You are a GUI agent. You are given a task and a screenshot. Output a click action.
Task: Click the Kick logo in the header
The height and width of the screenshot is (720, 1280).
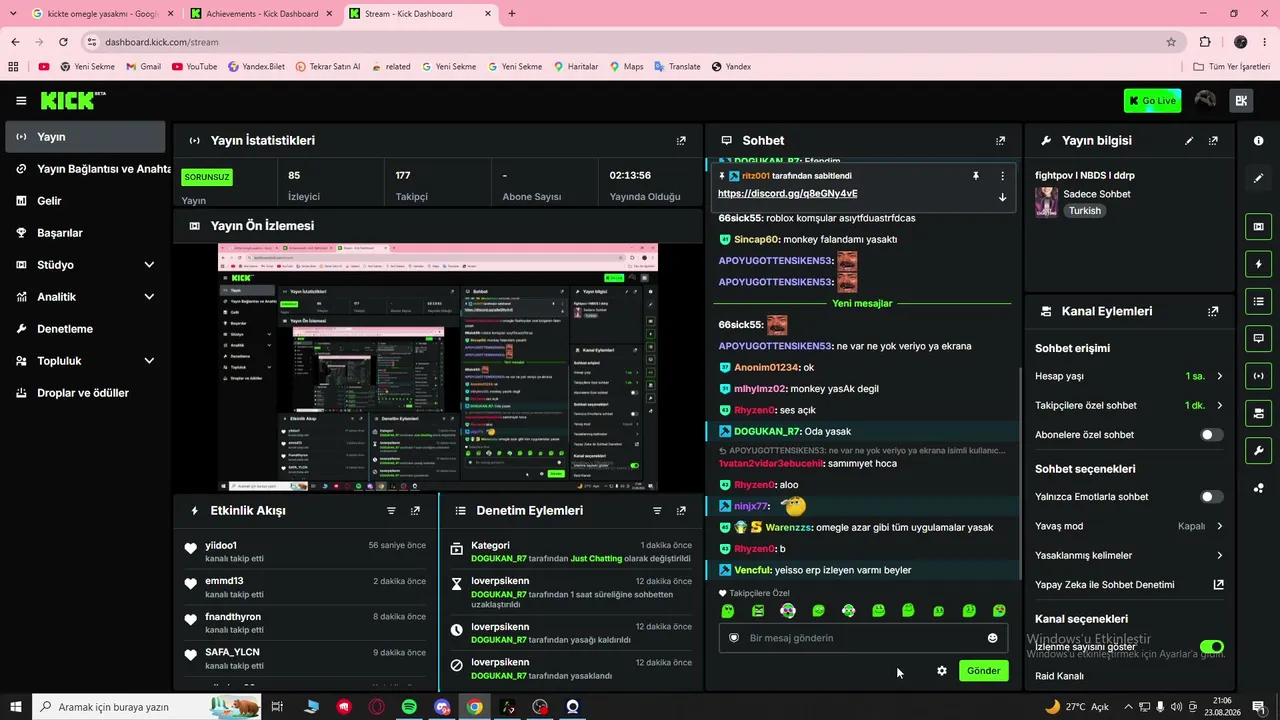[72, 101]
